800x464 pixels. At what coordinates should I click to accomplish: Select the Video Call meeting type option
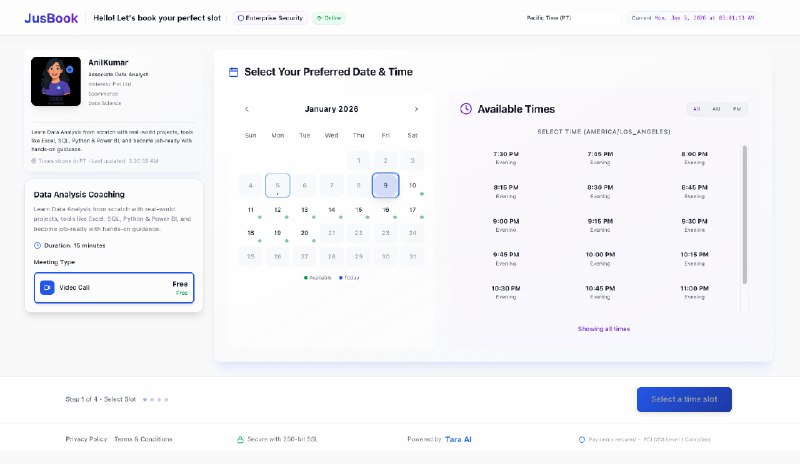pyautogui.click(x=113, y=287)
